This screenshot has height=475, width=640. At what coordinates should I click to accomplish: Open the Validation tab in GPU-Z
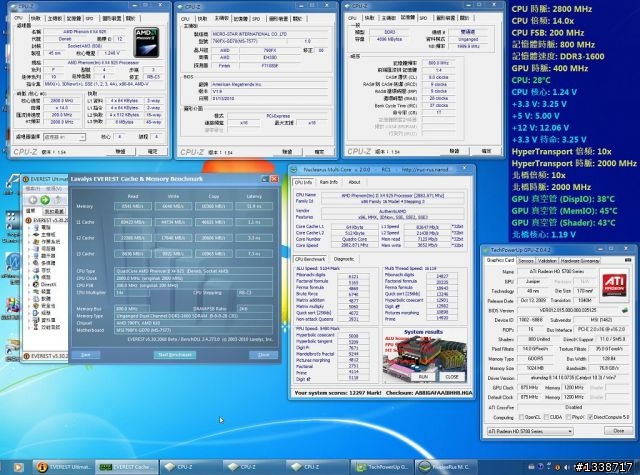click(x=547, y=260)
